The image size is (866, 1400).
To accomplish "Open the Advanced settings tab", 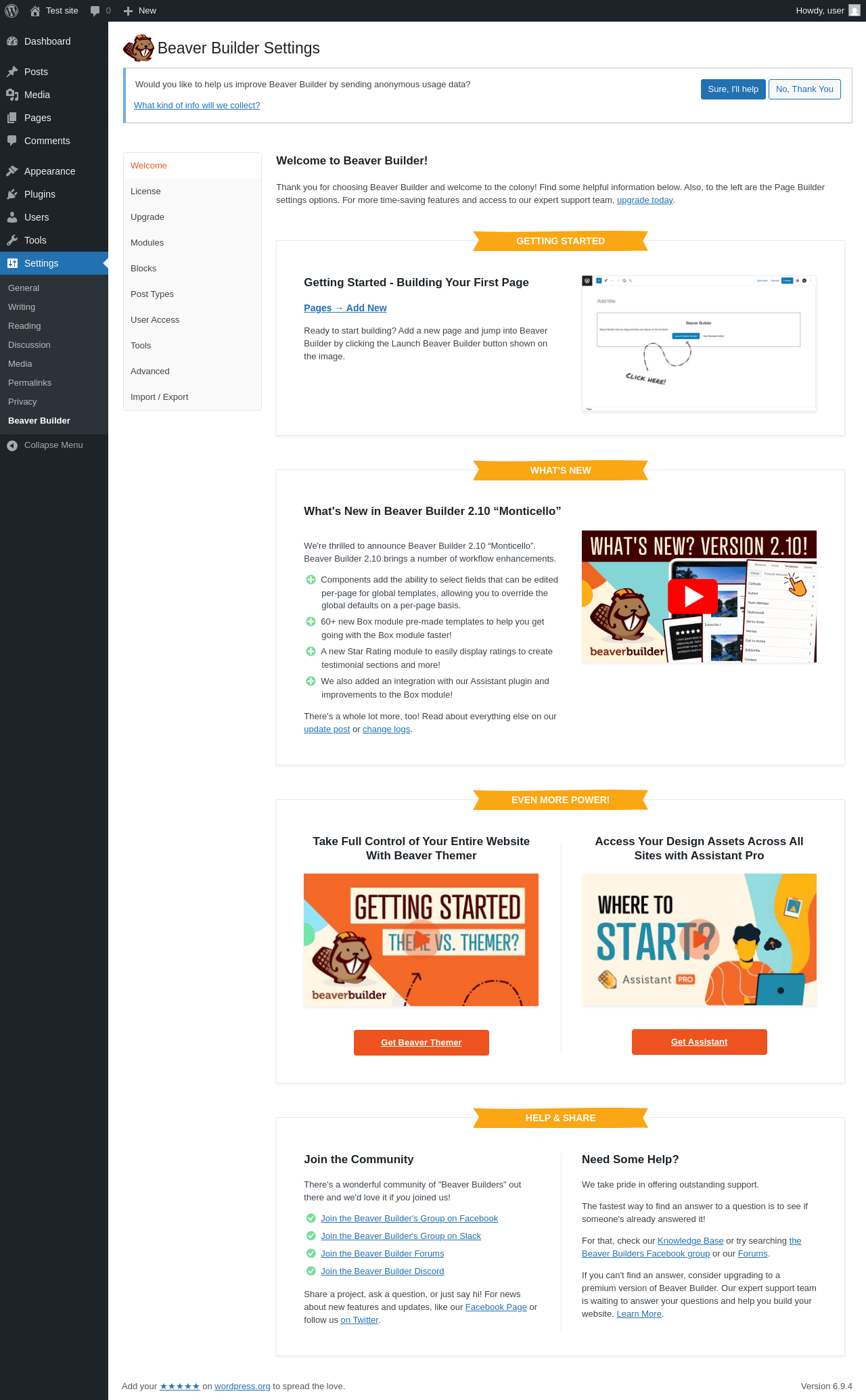I will (x=192, y=371).
